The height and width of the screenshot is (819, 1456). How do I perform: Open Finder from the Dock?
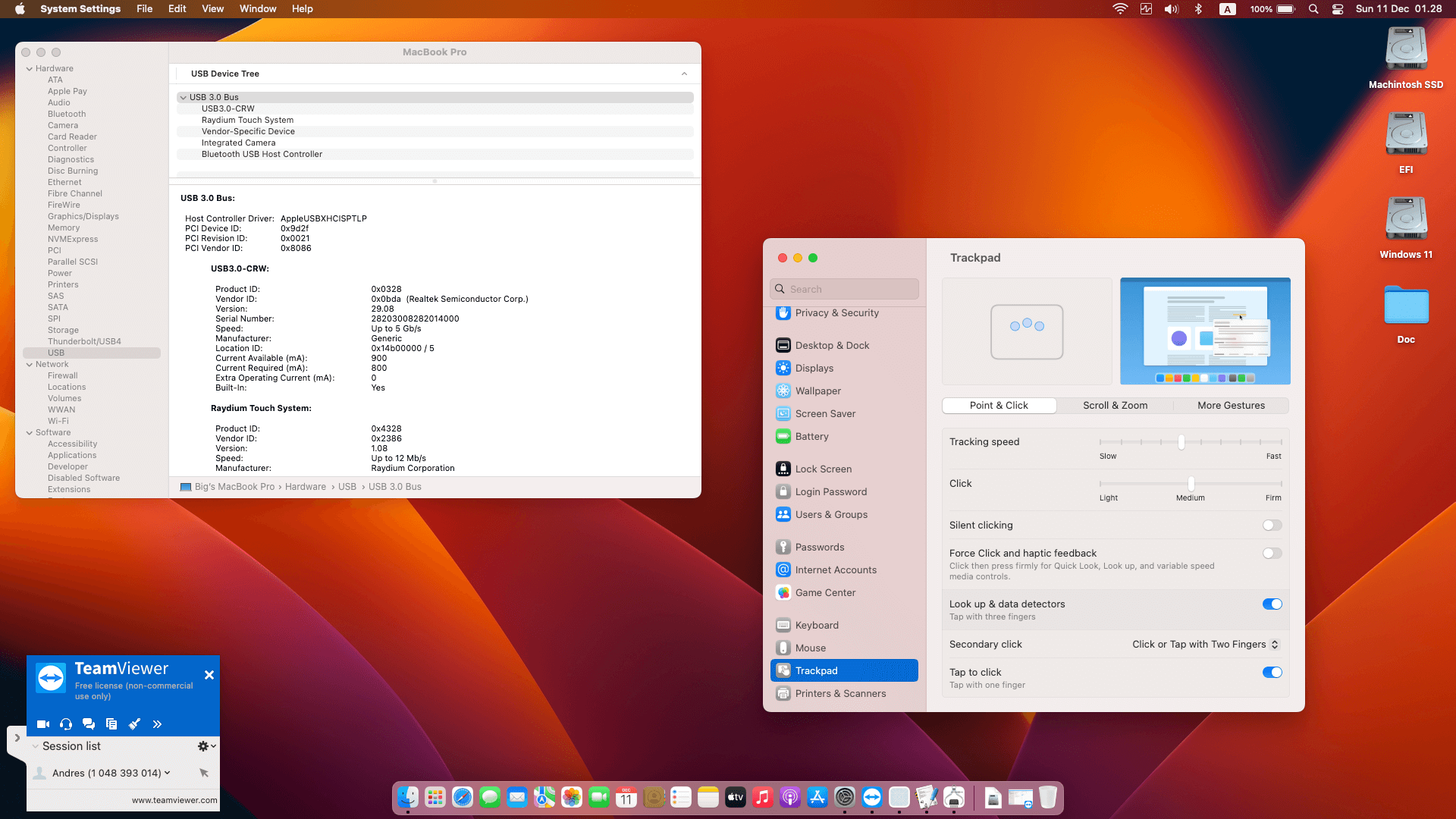408,797
